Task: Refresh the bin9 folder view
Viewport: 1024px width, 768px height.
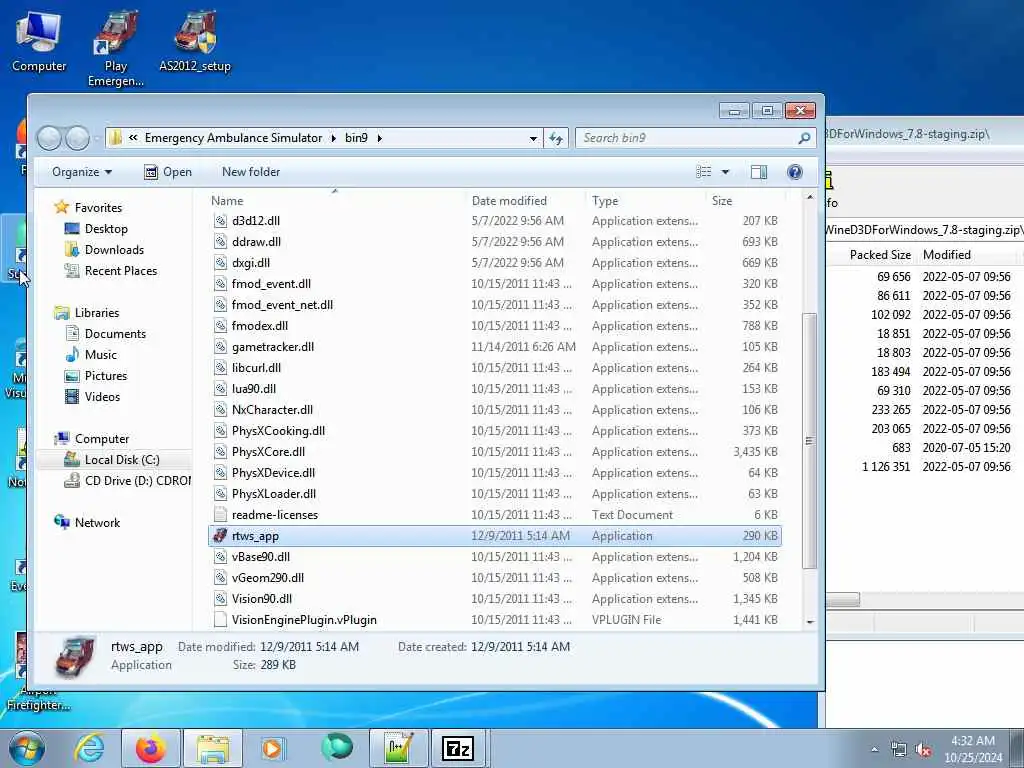Action: coord(556,138)
